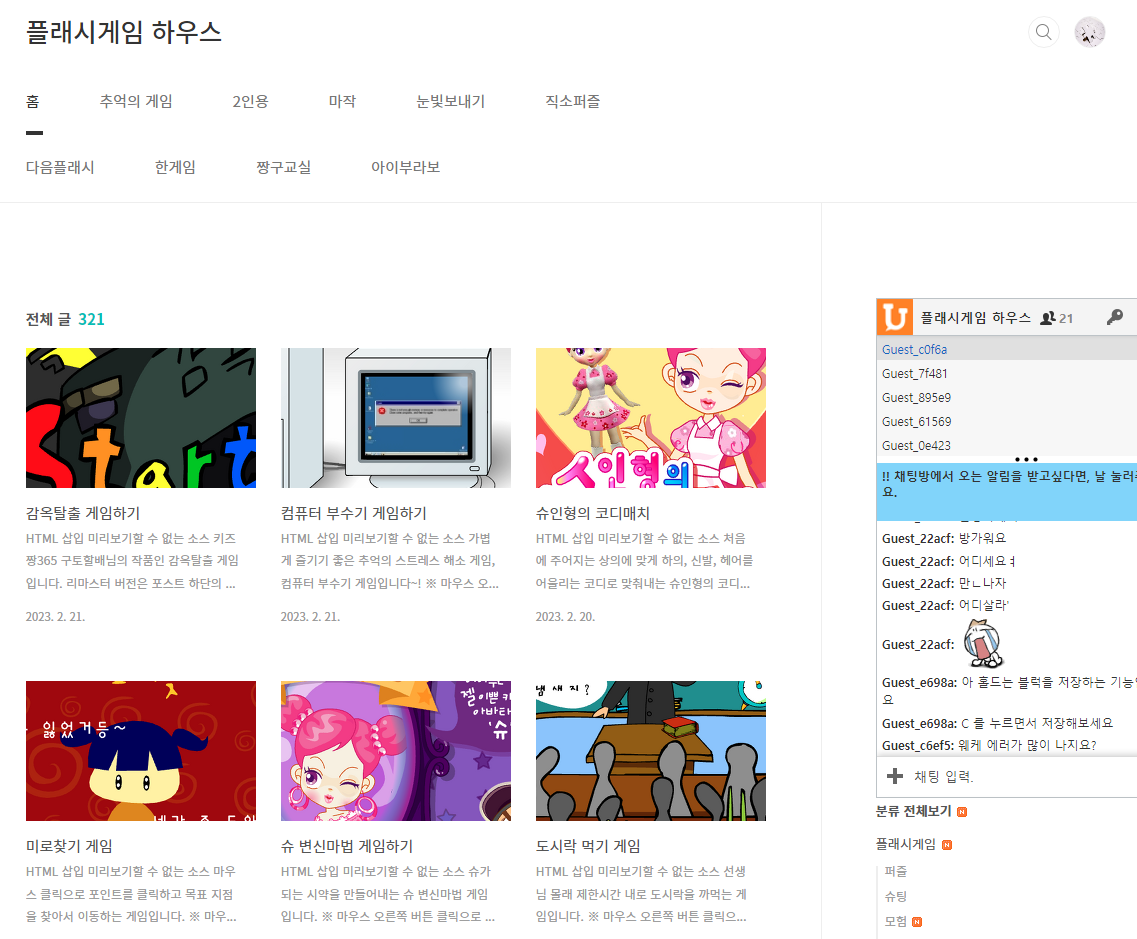1137x939 pixels.
Task: Select Guest_c0f6a in the chat user list
Action: click(x=1006, y=349)
